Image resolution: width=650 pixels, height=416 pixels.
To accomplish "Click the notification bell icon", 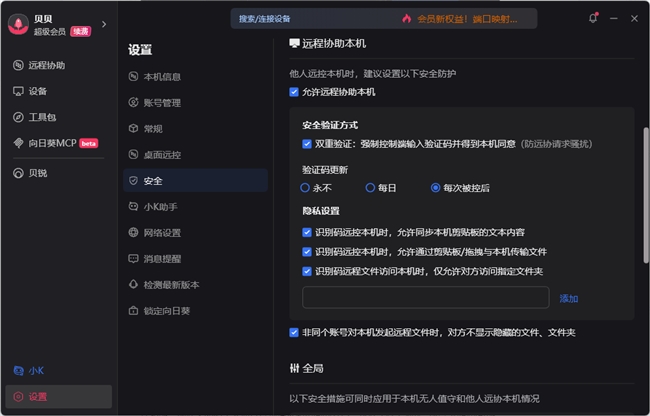I will (x=594, y=18).
